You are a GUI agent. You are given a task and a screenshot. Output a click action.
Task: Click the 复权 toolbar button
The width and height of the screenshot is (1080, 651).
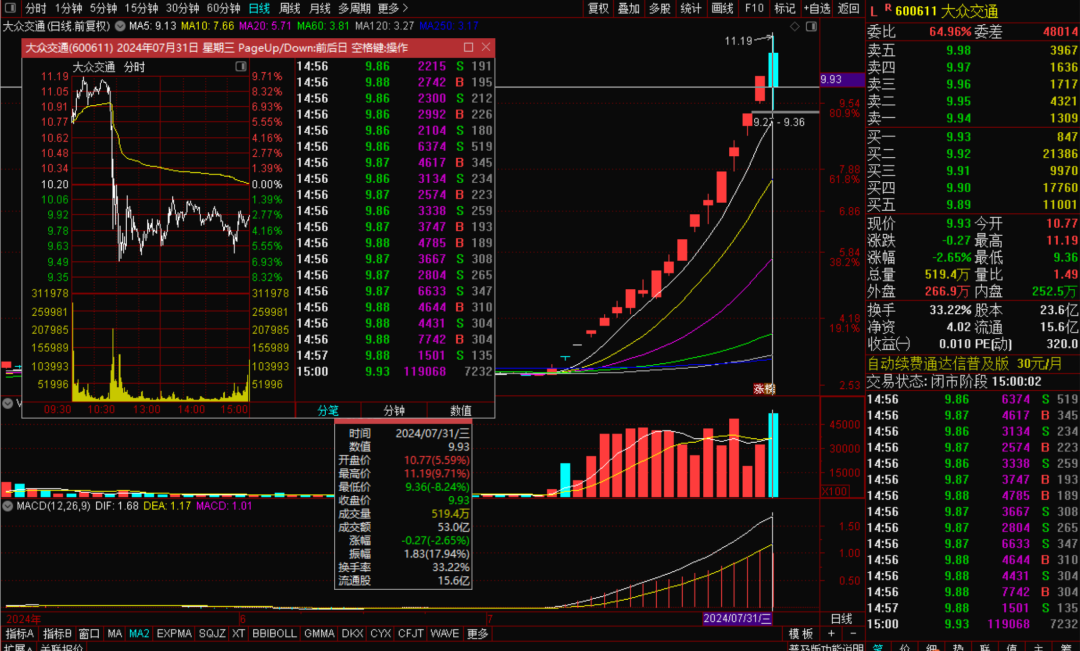[598, 8]
